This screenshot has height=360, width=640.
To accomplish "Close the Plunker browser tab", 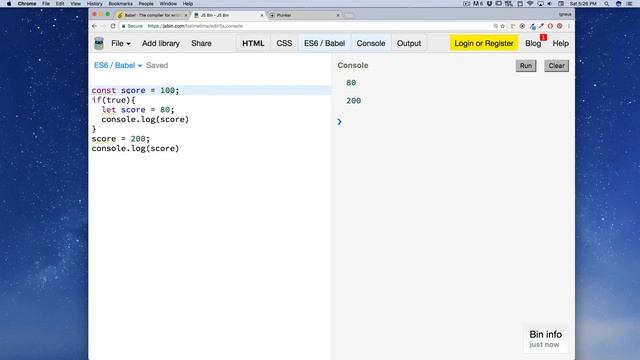I will click(x=338, y=15).
